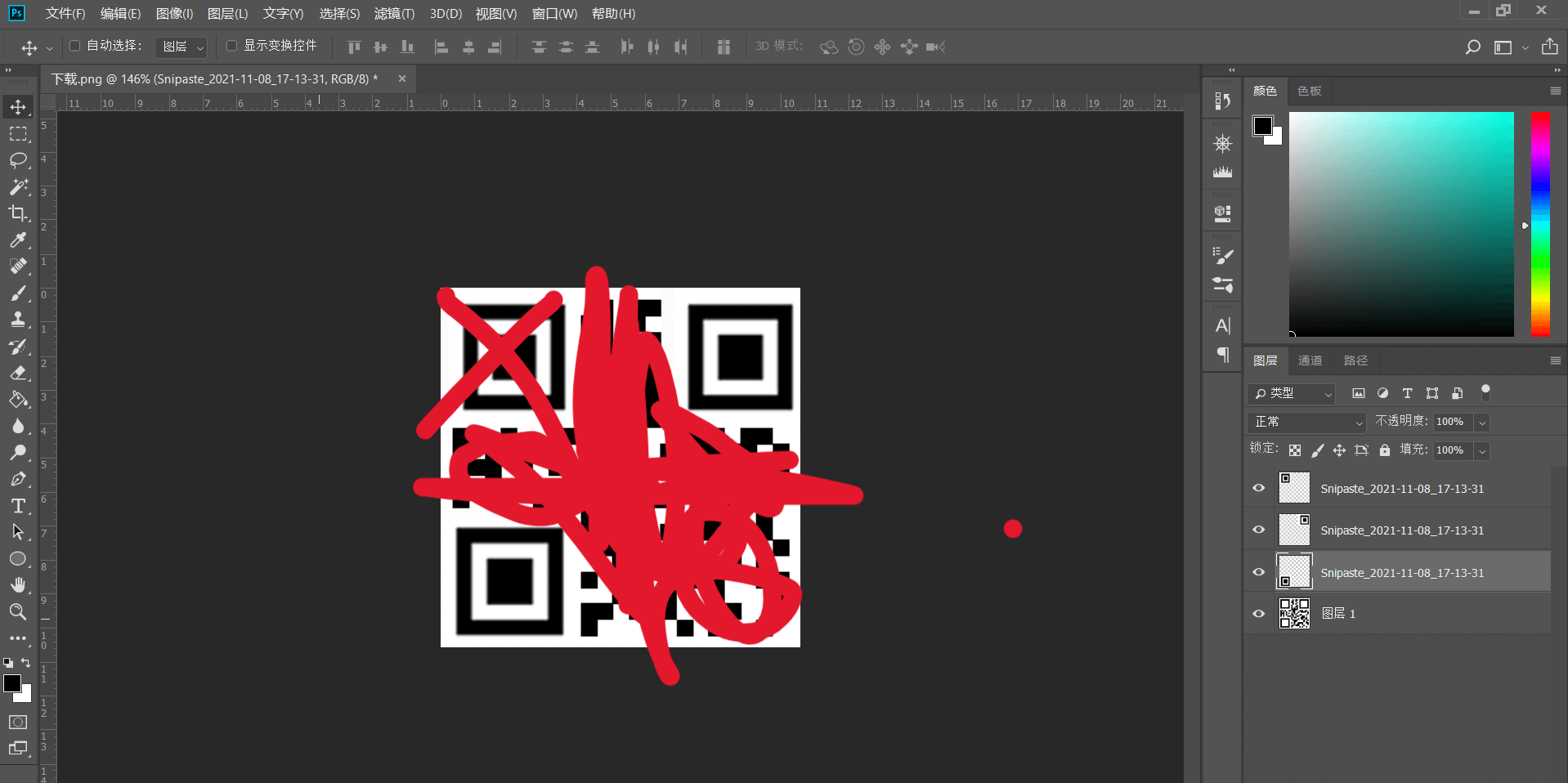Toggle the lock all padlock icon

point(1384,450)
